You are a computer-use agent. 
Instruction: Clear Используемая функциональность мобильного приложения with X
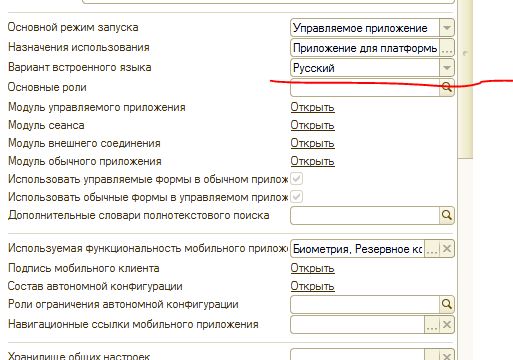(447, 249)
